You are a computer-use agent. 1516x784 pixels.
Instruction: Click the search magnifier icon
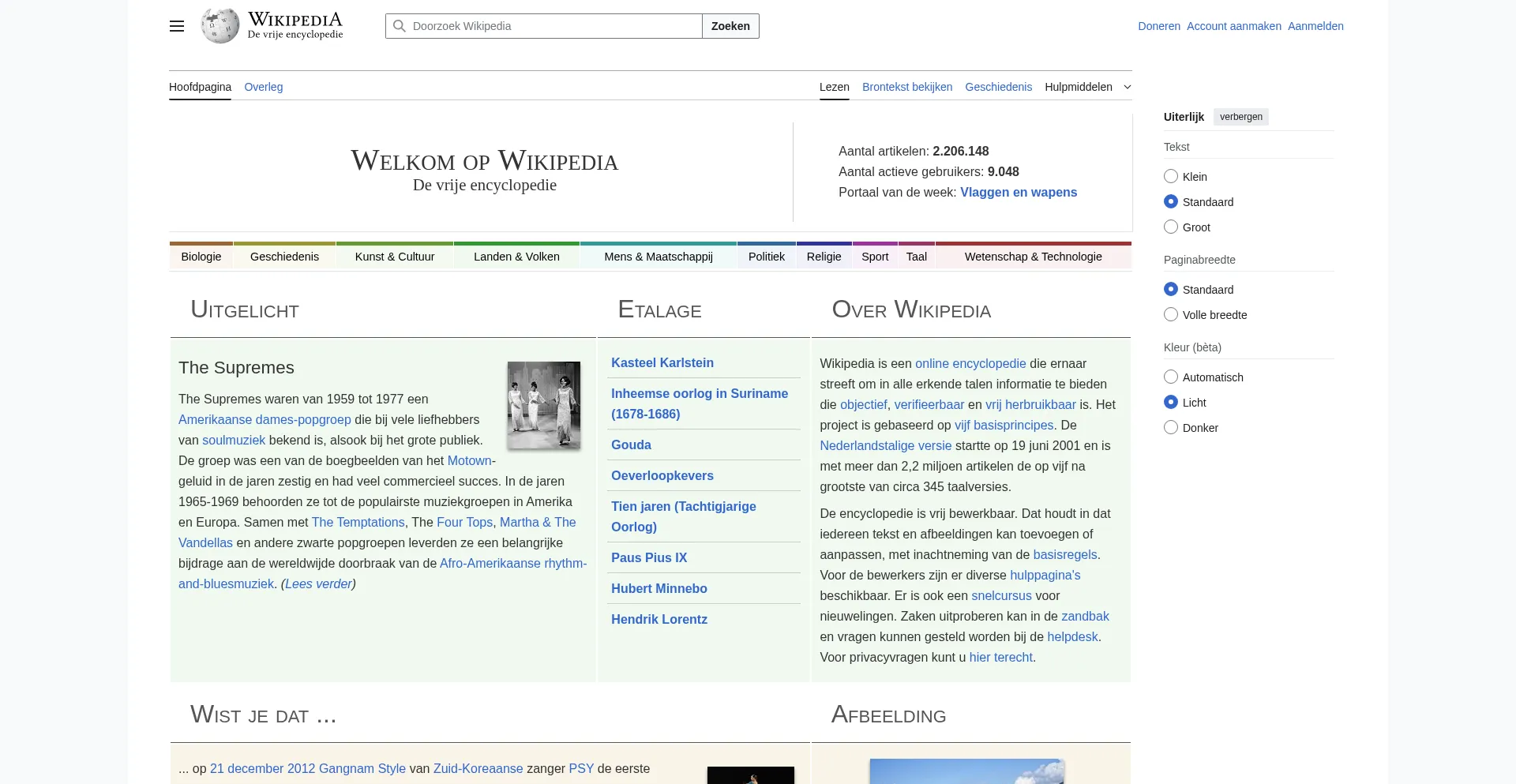[x=399, y=26]
